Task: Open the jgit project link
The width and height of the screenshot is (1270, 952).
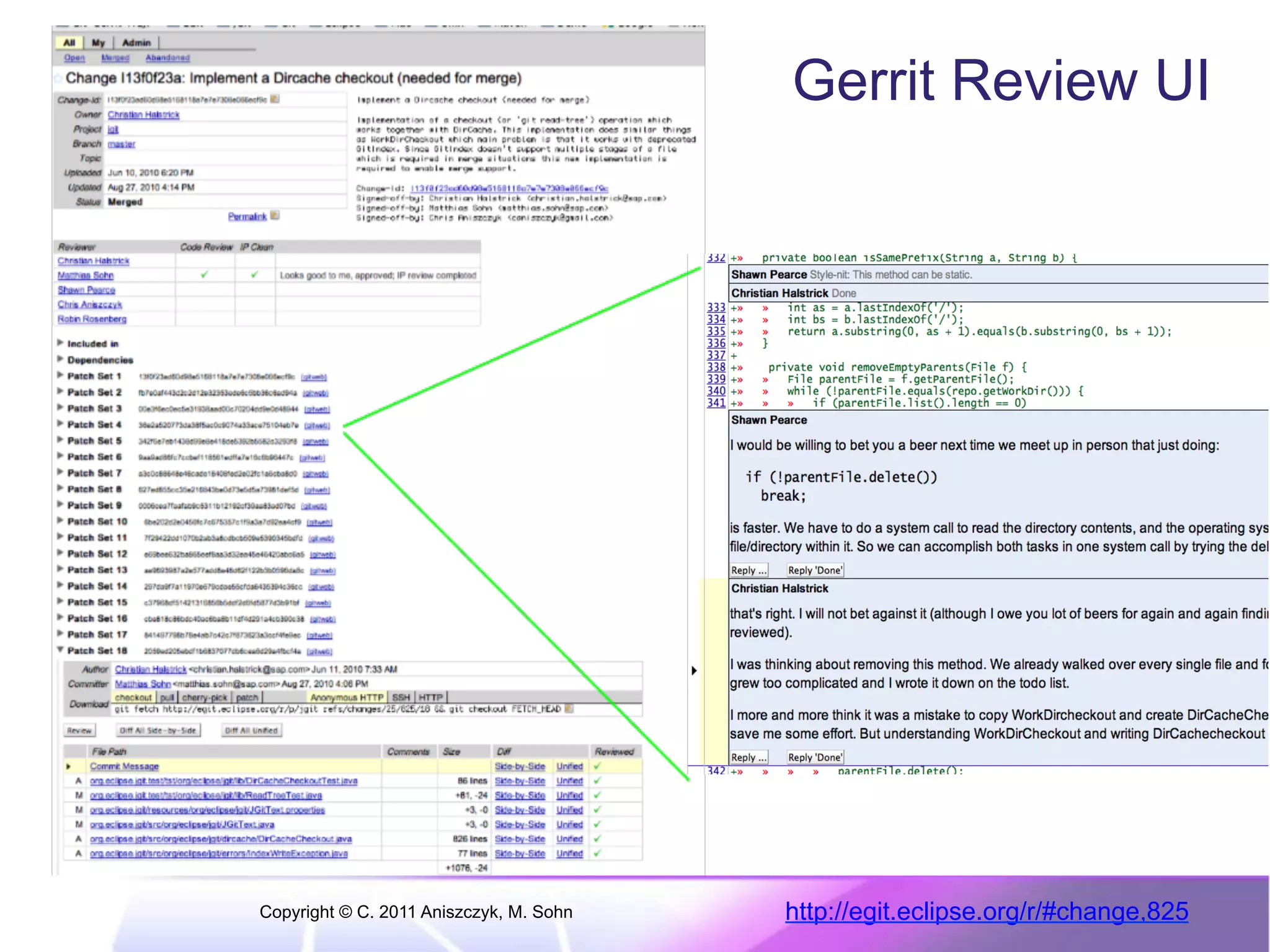Action: pos(113,129)
